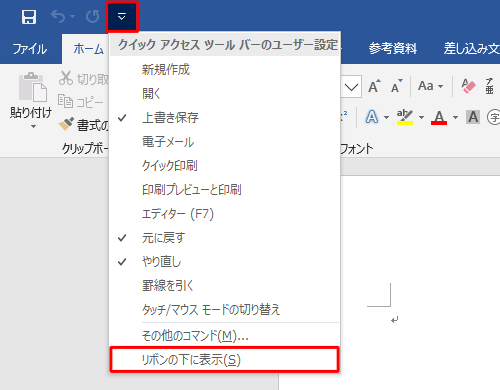The width and height of the screenshot is (500, 390).
Task: Open the font size dropdown arrow
Action: point(351,87)
